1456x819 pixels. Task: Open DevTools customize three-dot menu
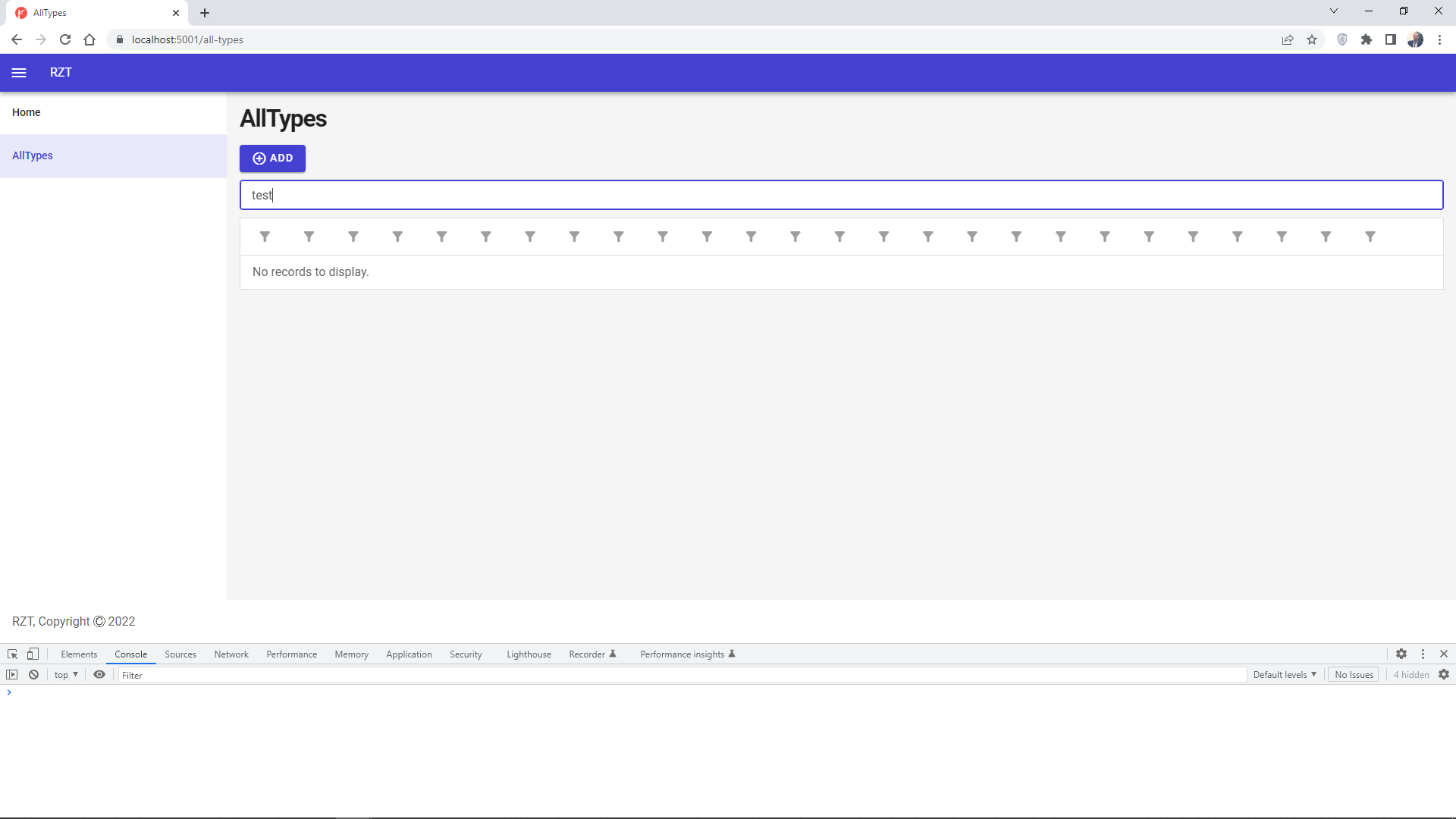(x=1423, y=654)
